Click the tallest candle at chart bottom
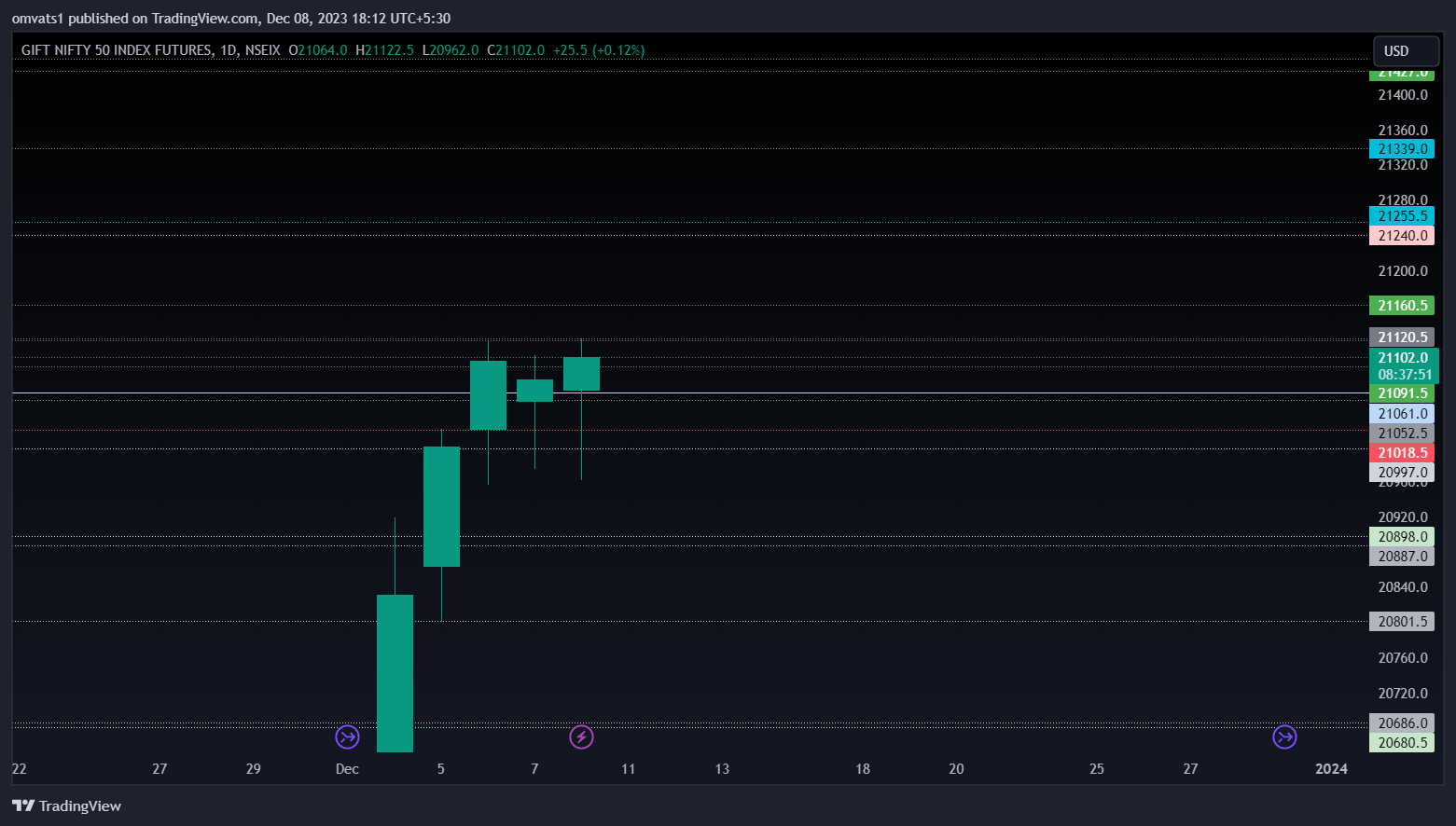This screenshot has width=1456, height=826. [395, 673]
